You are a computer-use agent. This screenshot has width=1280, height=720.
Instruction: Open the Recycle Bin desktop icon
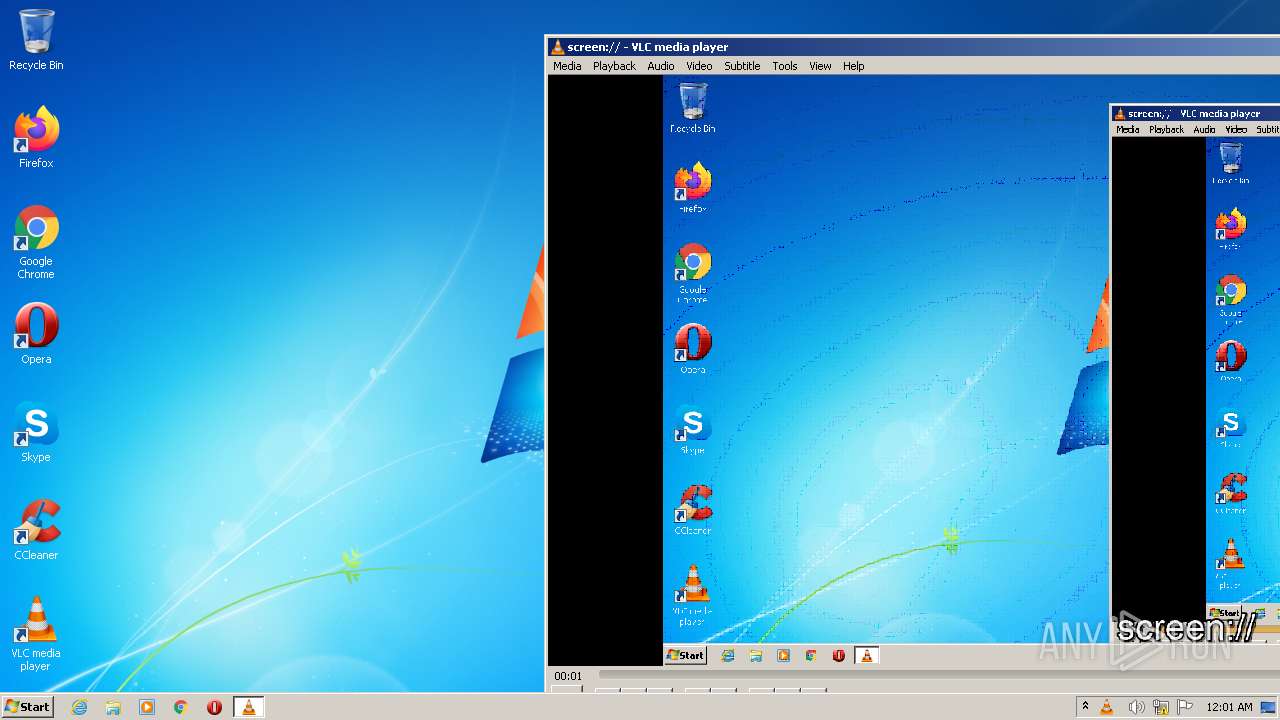tap(36, 41)
